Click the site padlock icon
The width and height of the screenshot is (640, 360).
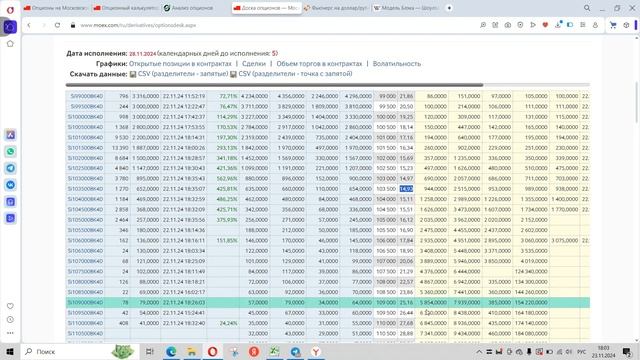pyautogui.click(x=73, y=25)
